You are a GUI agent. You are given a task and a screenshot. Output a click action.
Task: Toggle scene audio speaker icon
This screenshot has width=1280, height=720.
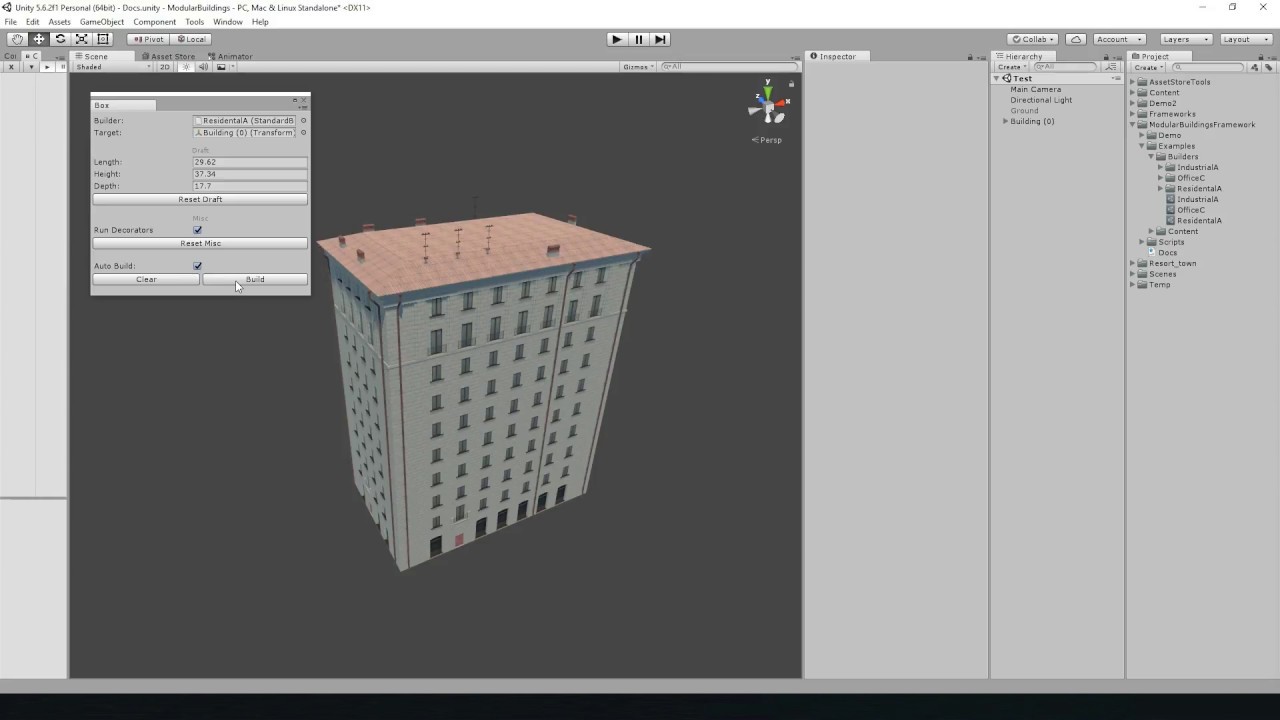(203, 67)
